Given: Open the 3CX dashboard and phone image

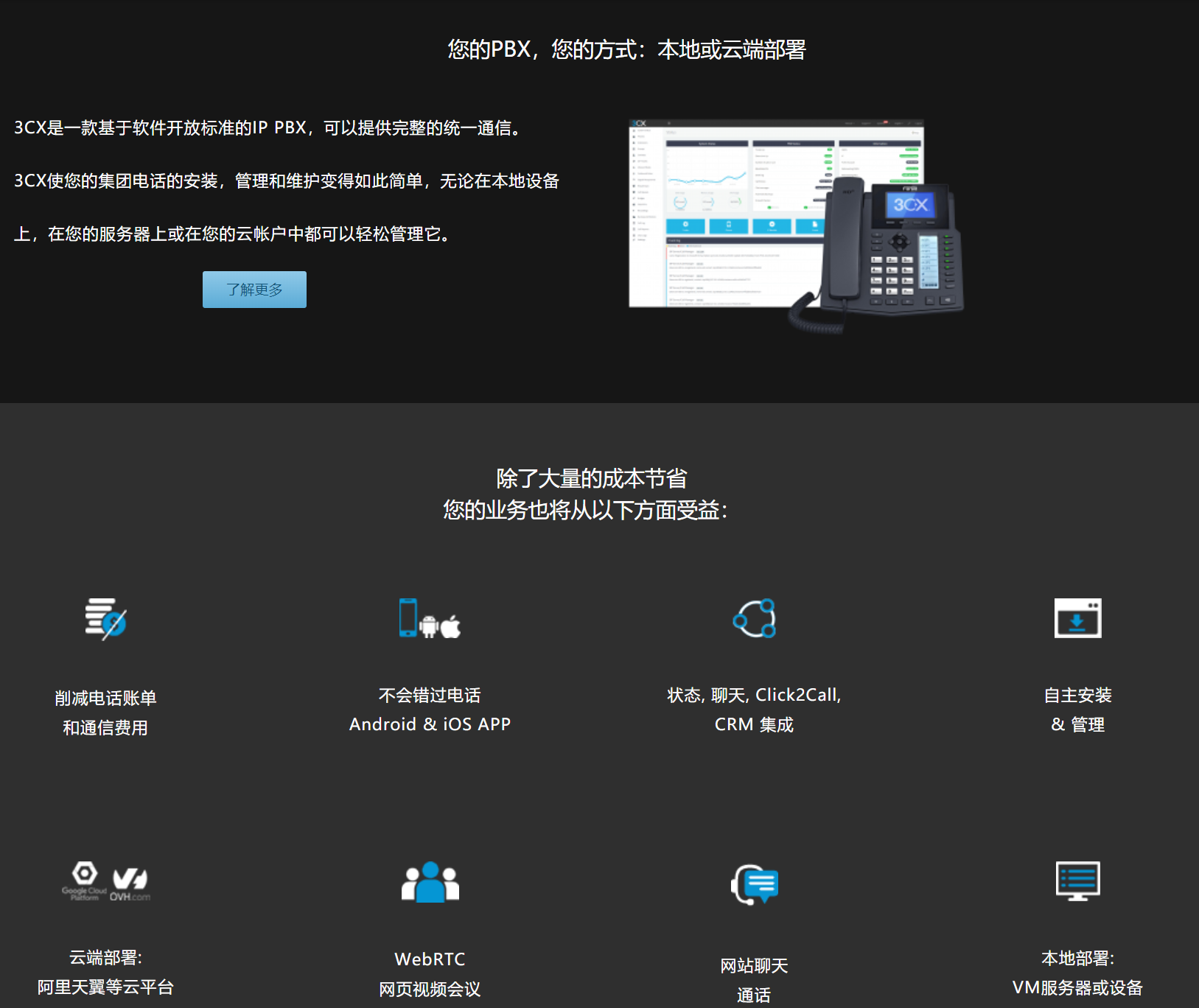Looking at the screenshot, I should coord(796,226).
